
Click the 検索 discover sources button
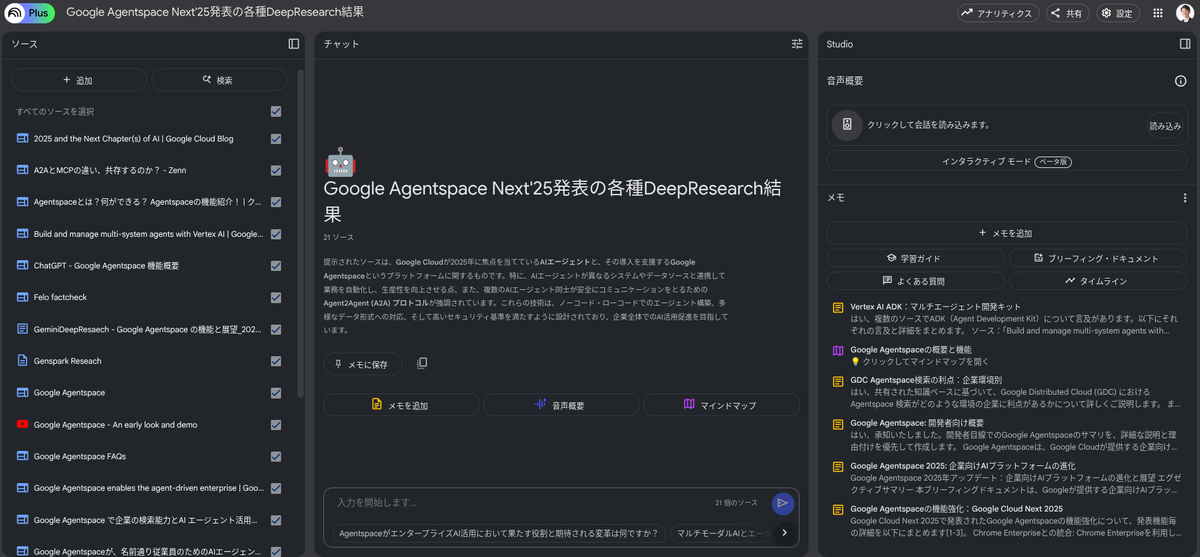(x=218, y=80)
